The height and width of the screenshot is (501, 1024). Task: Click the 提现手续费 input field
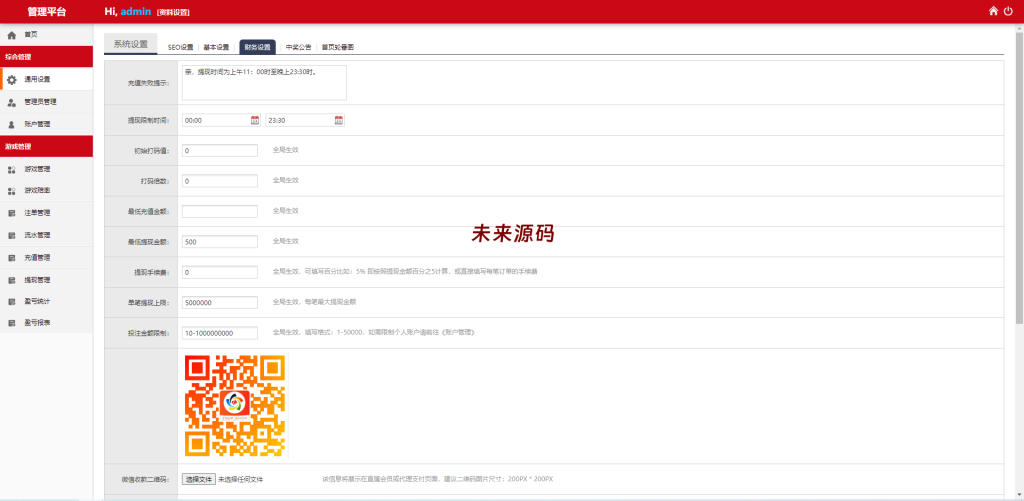[x=219, y=272]
